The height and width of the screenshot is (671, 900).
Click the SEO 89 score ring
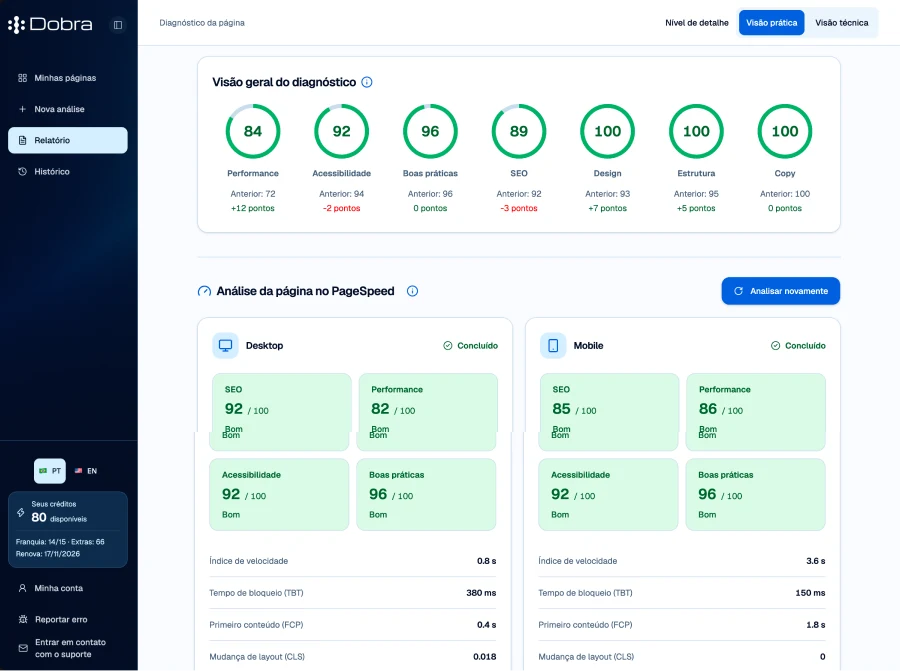519,131
